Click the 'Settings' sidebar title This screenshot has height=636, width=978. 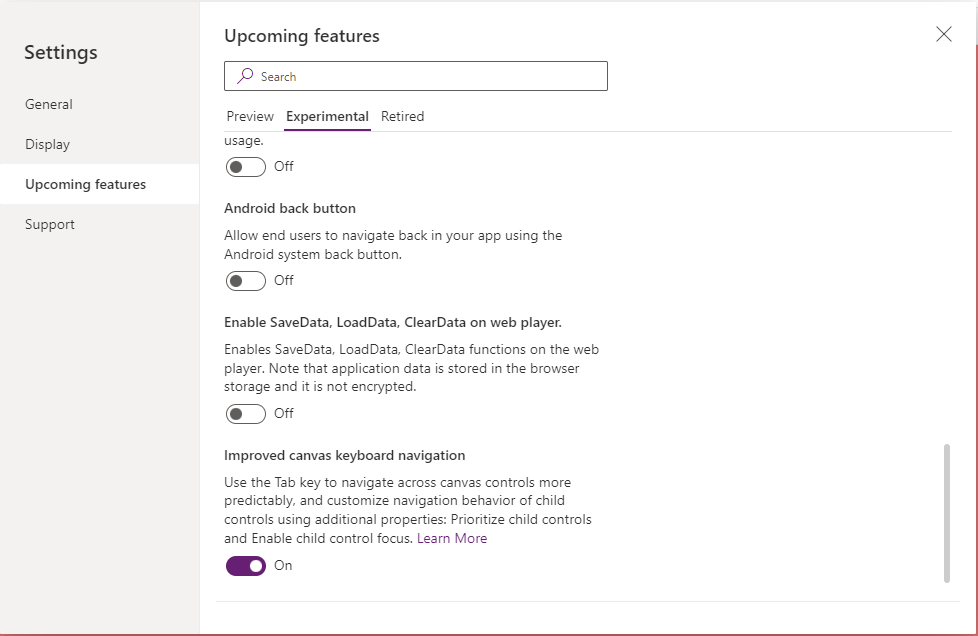coord(61,52)
